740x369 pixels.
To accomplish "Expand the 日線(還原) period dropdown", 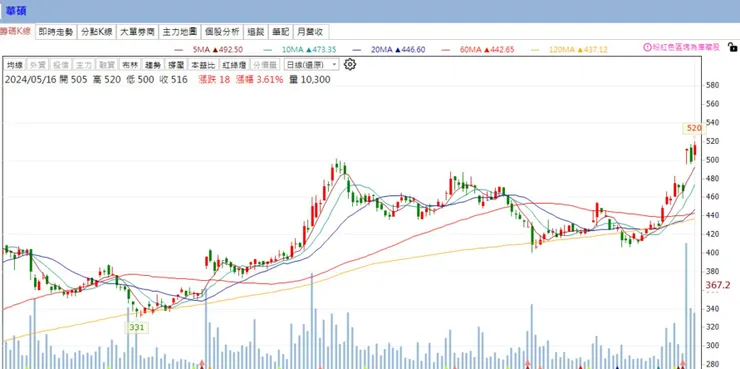I will [x=311, y=65].
